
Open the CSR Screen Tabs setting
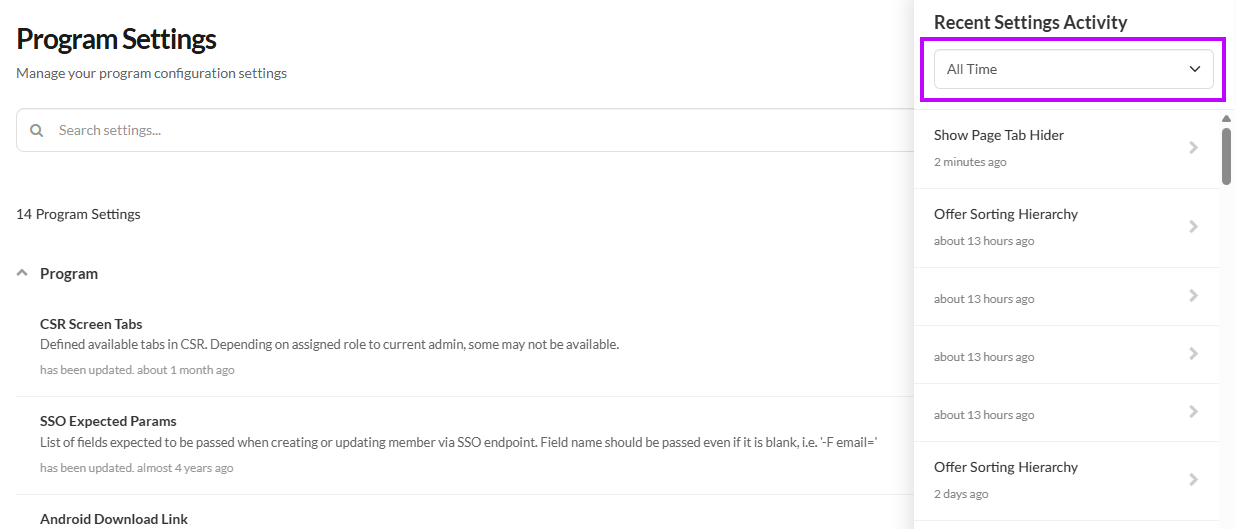[91, 324]
